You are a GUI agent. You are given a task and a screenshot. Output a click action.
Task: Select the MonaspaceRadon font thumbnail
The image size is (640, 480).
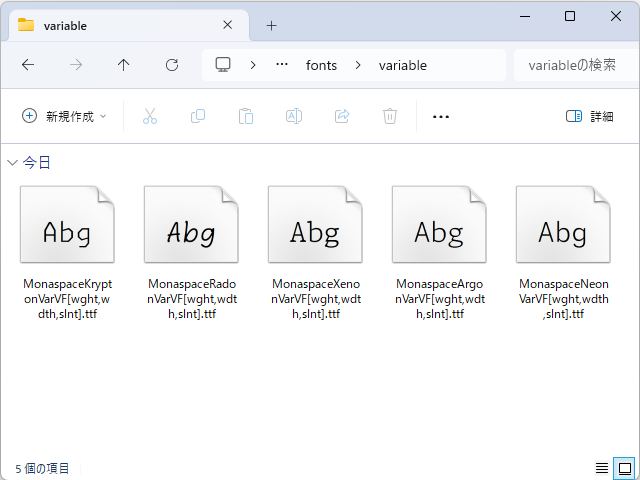191,224
